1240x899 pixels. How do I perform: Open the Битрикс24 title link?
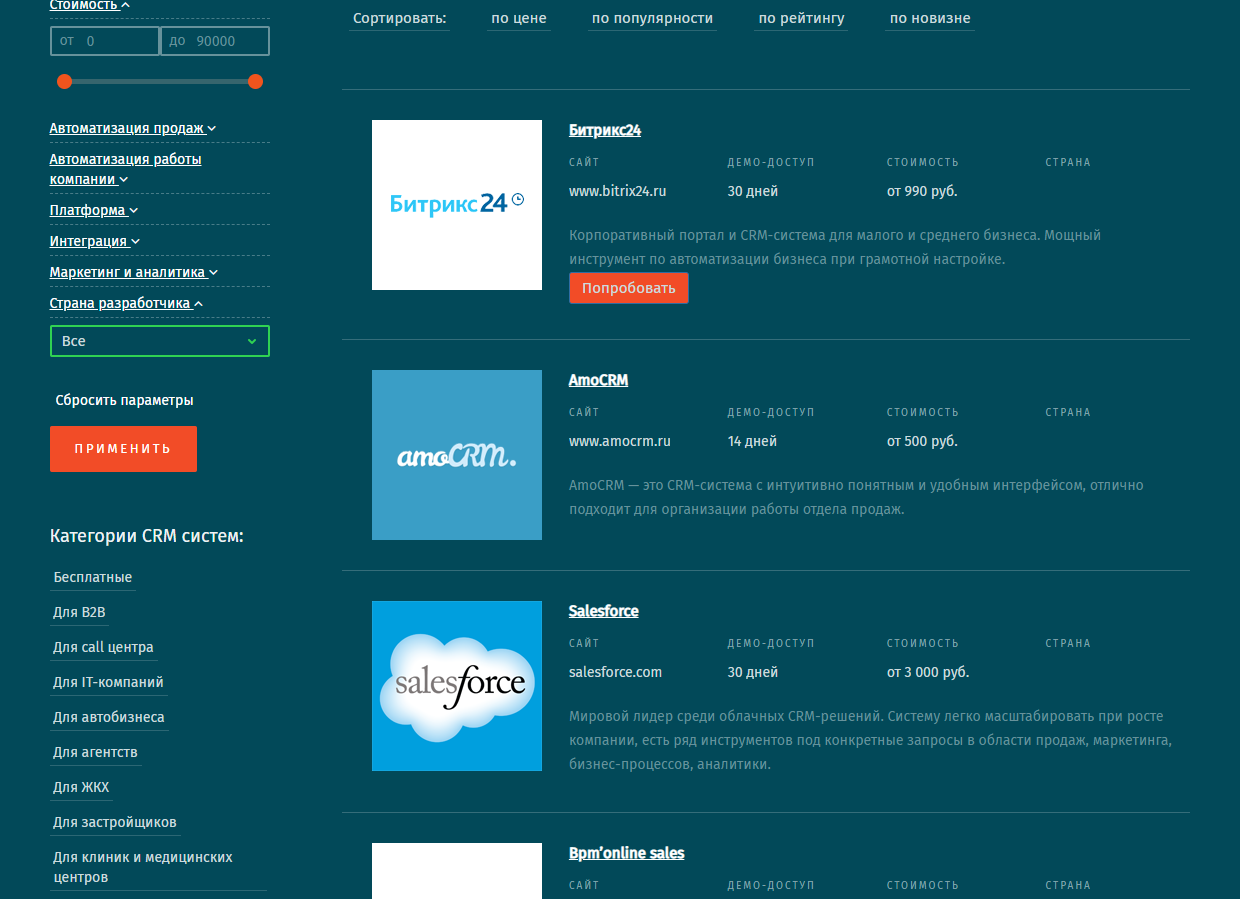point(605,130)
